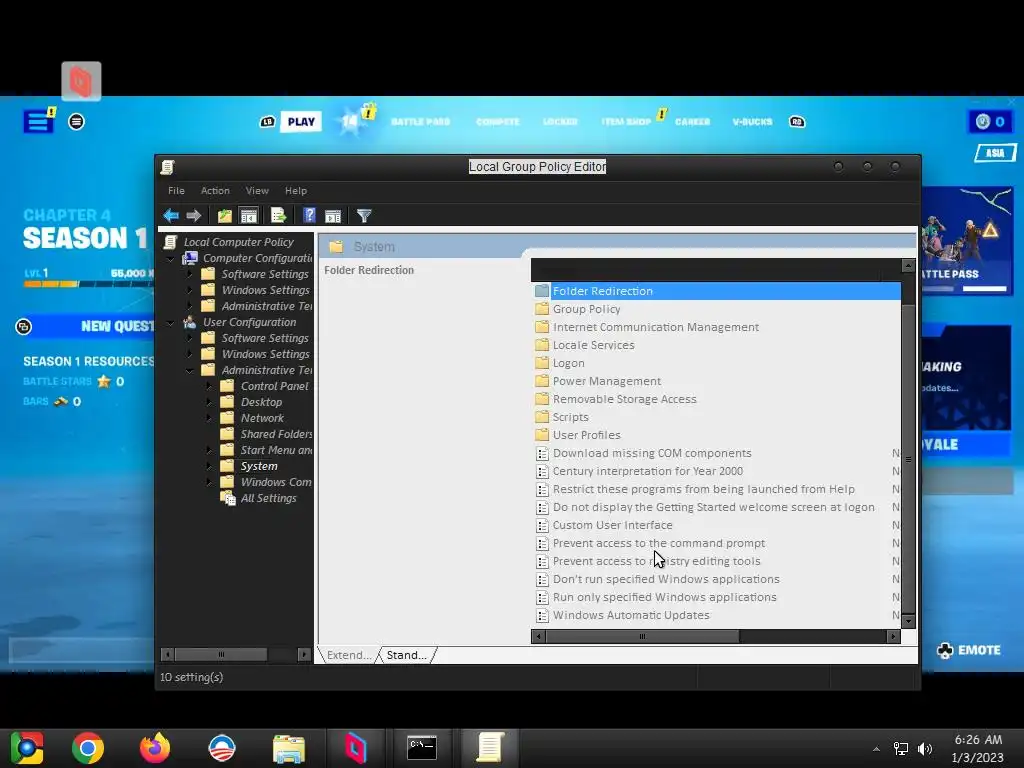Open Fortnite hamburger menu icon

pyautogui.click(x=39, y=121)
